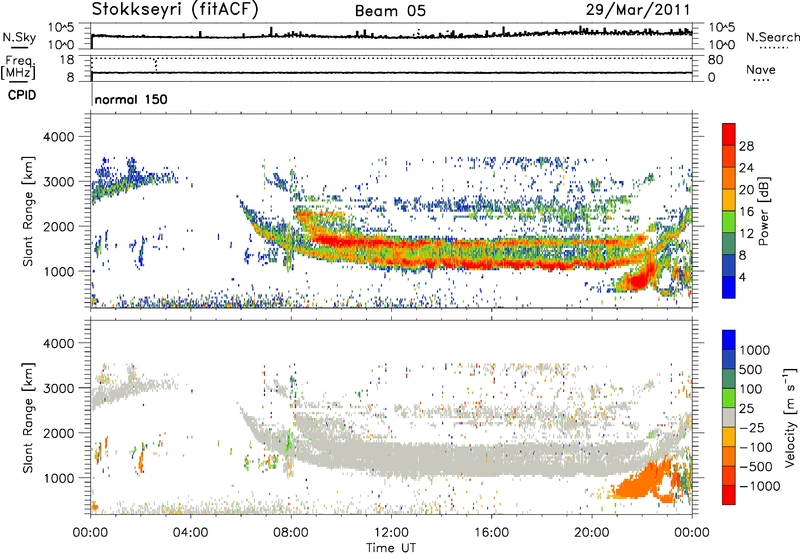
Task: Click the N.Sky legend label
Action: click(19, 37)
